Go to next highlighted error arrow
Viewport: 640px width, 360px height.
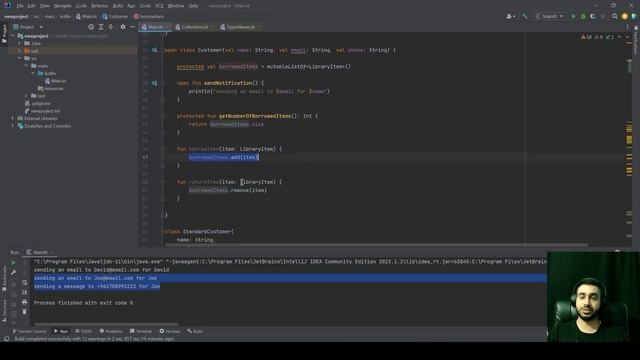tap(627, 37)
